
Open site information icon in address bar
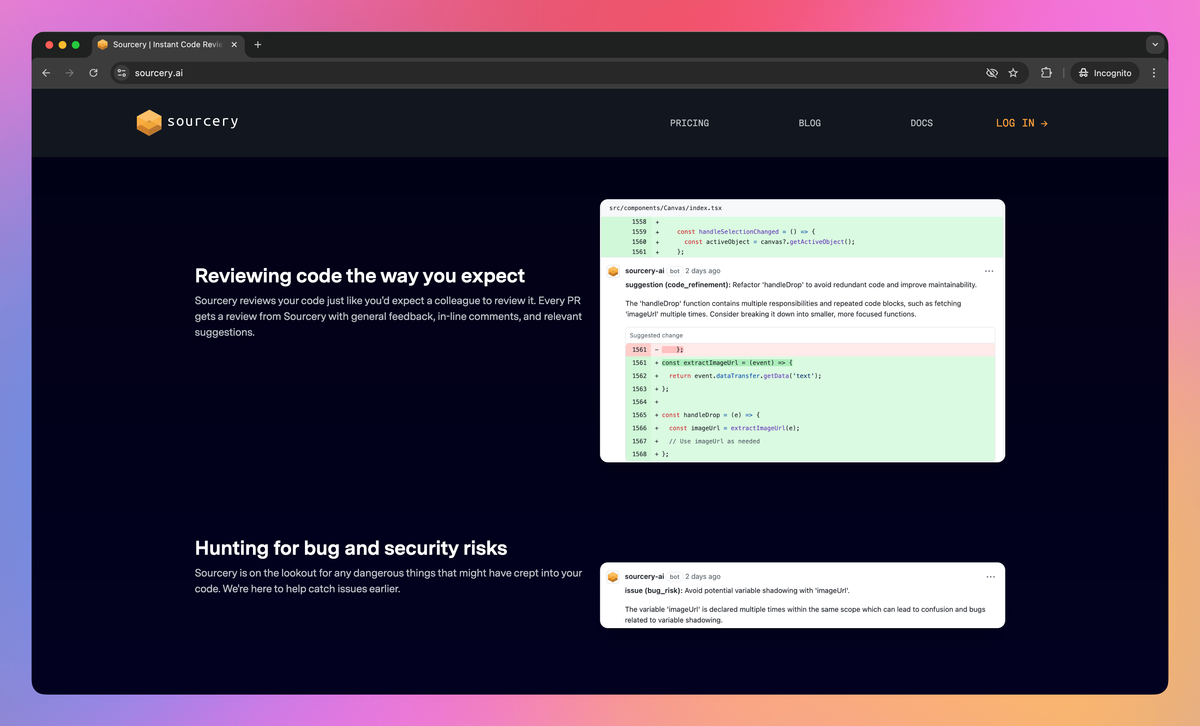(122, 73)
